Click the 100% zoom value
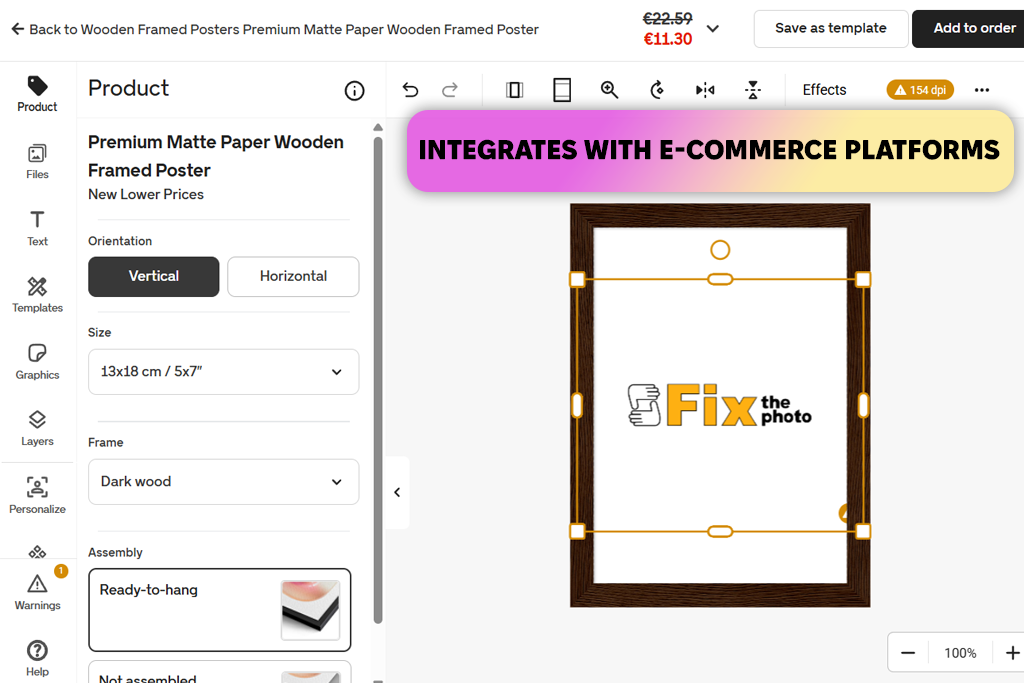This screenshot has width=1024, height=683. pos(960,653)
